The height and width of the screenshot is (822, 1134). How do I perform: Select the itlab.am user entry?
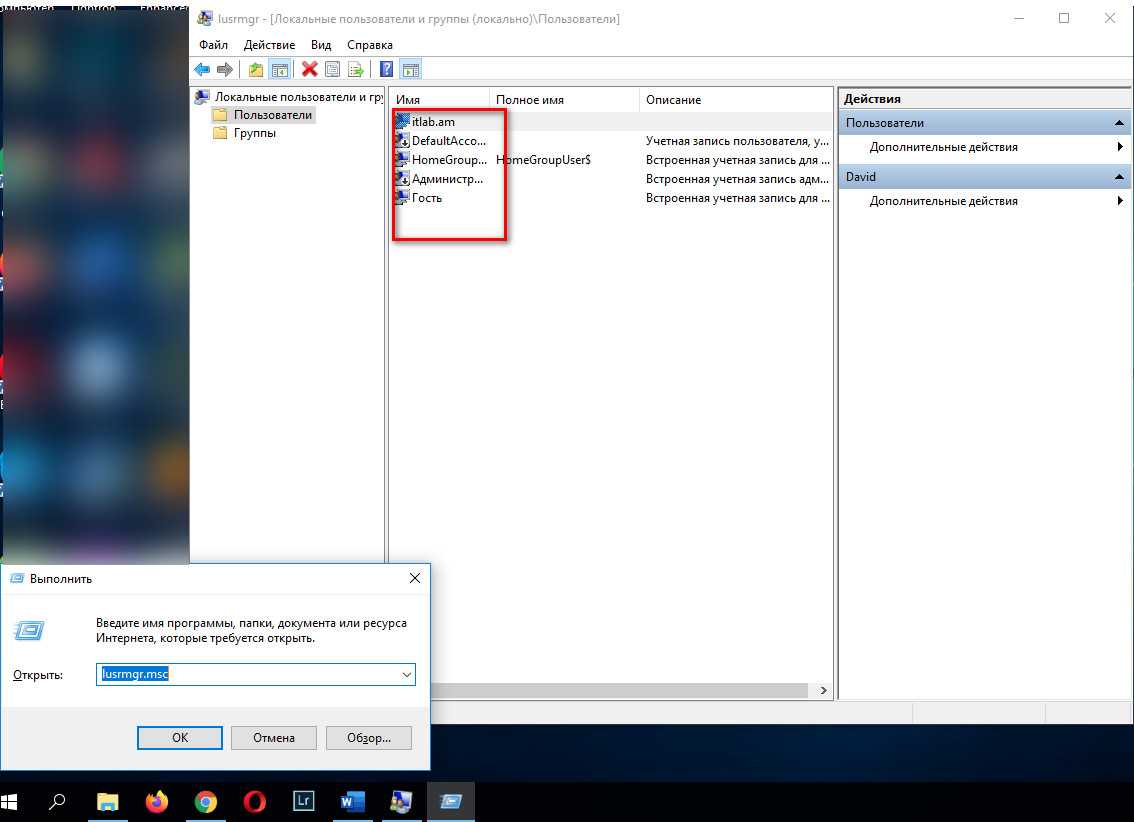432,122
